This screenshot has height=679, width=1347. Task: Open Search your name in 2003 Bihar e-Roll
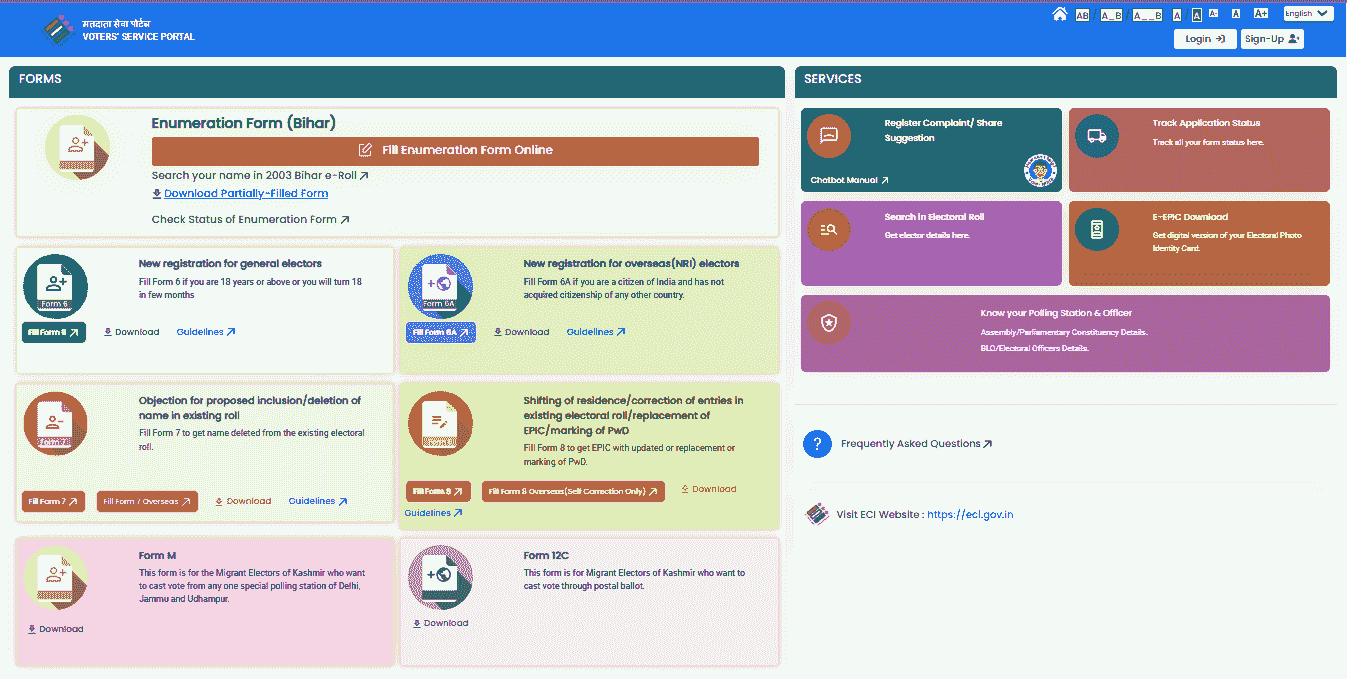[260, 176]
